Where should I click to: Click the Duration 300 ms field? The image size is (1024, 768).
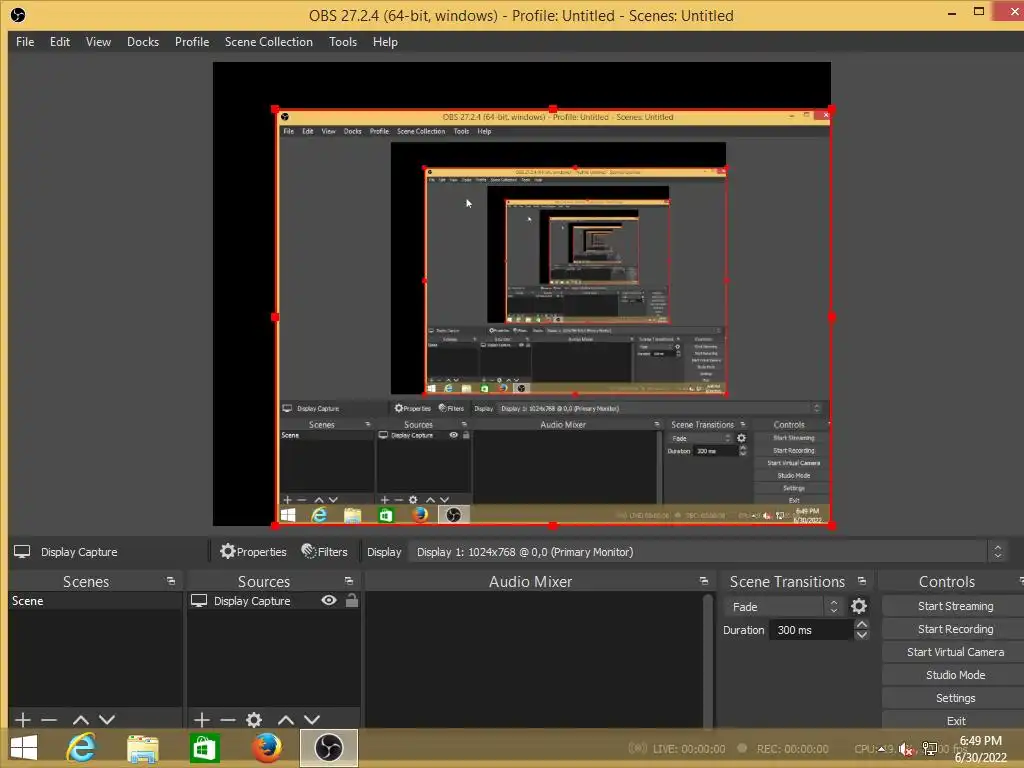(812, 630)
